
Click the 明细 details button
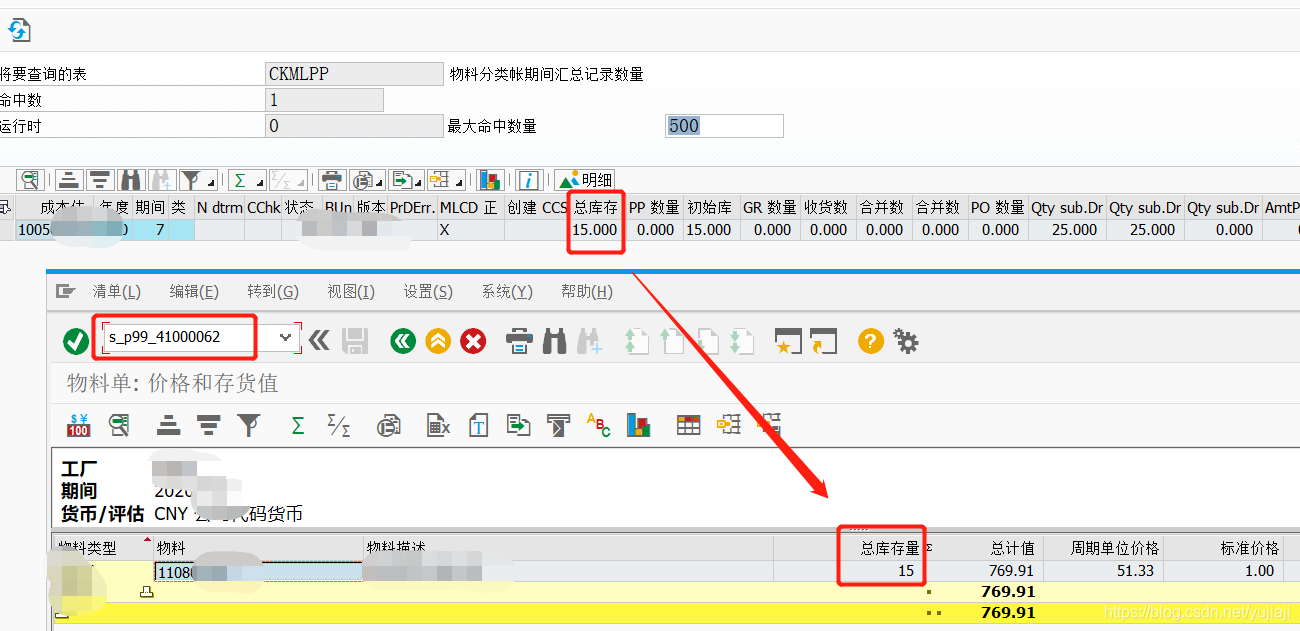point(585,180)
